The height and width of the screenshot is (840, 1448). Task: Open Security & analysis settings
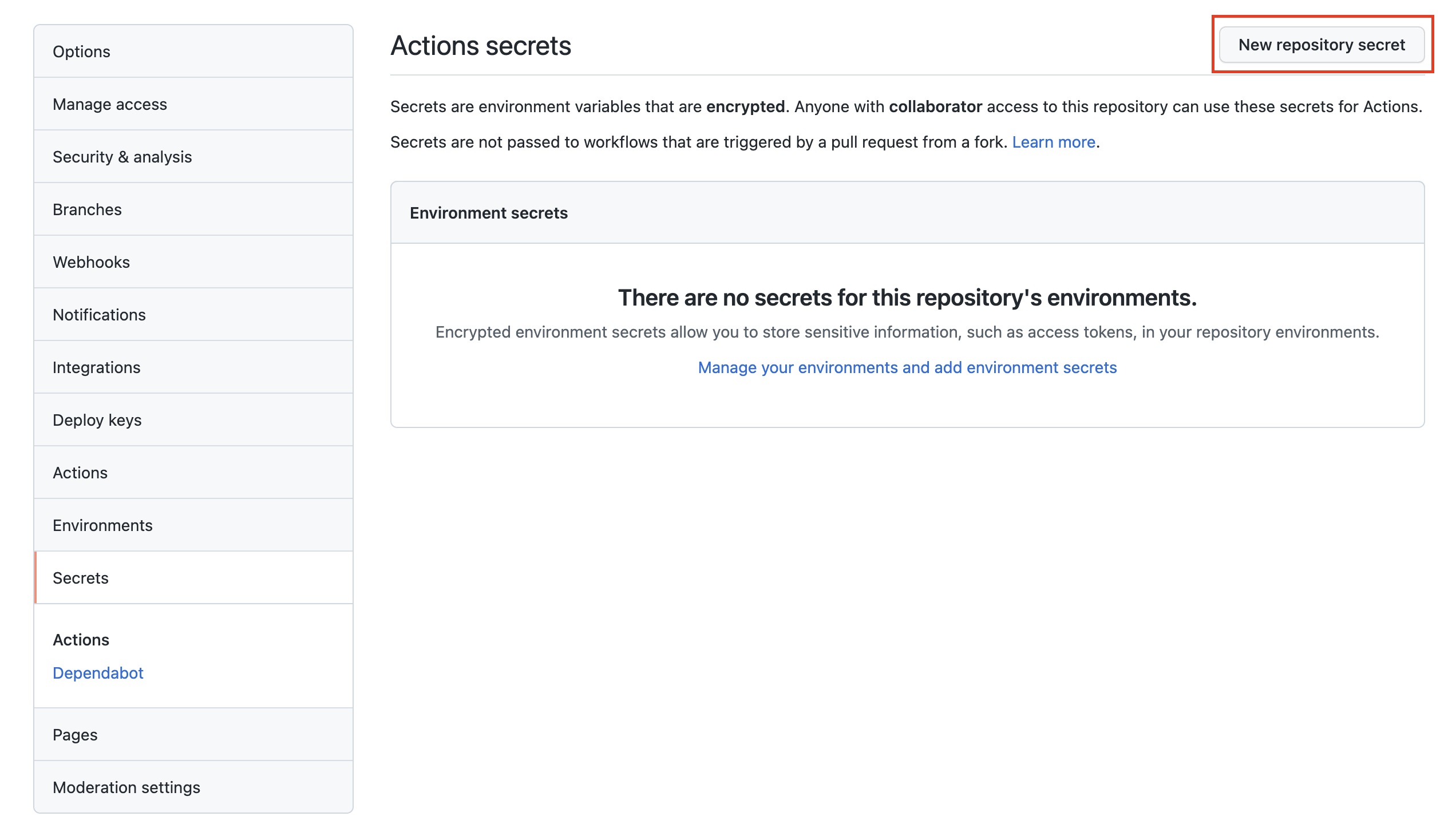122,157
